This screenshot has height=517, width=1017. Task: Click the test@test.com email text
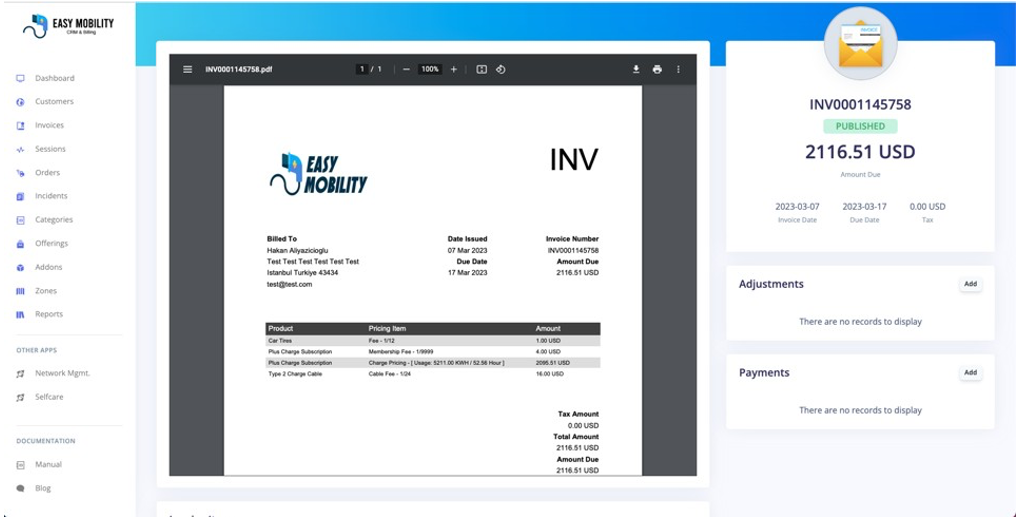[289, 284]
